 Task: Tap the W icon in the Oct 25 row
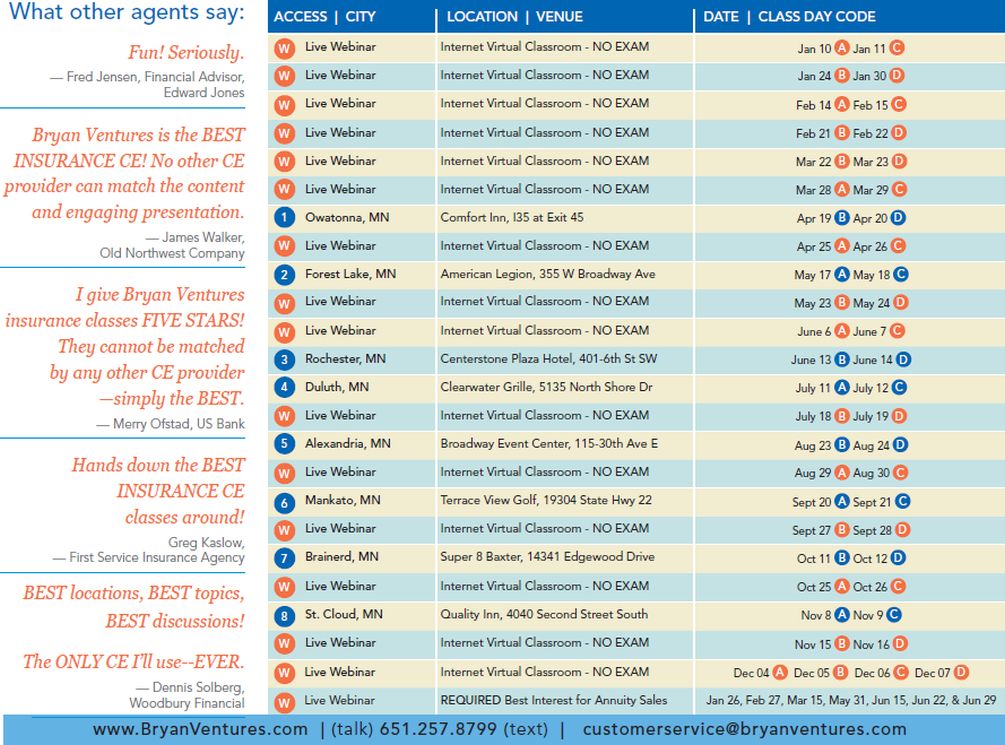284,587
